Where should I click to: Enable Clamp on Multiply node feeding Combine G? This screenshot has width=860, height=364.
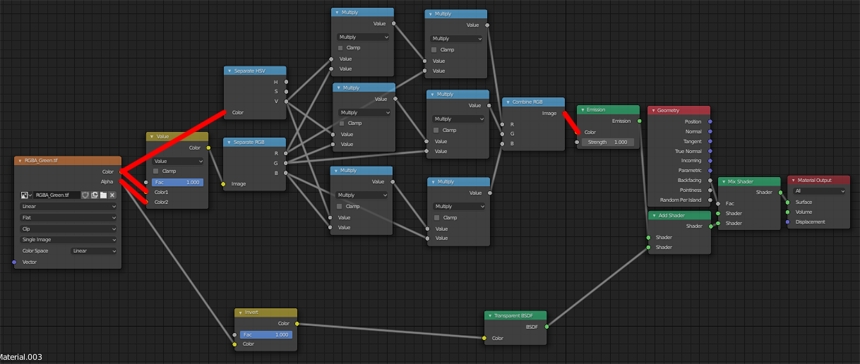point(437,130)
